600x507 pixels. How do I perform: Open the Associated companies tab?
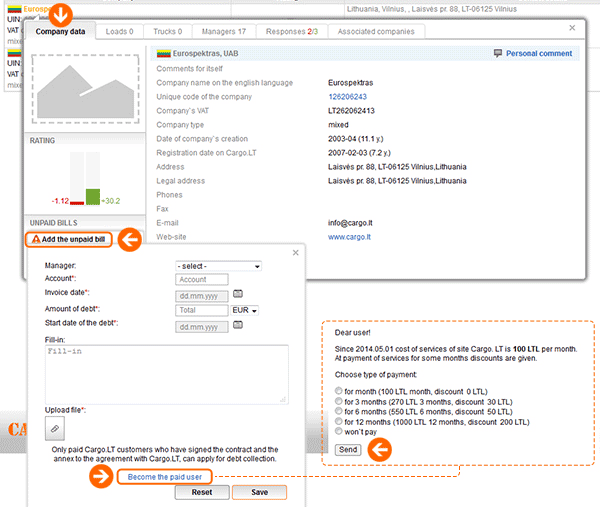[x=376, y=32]
